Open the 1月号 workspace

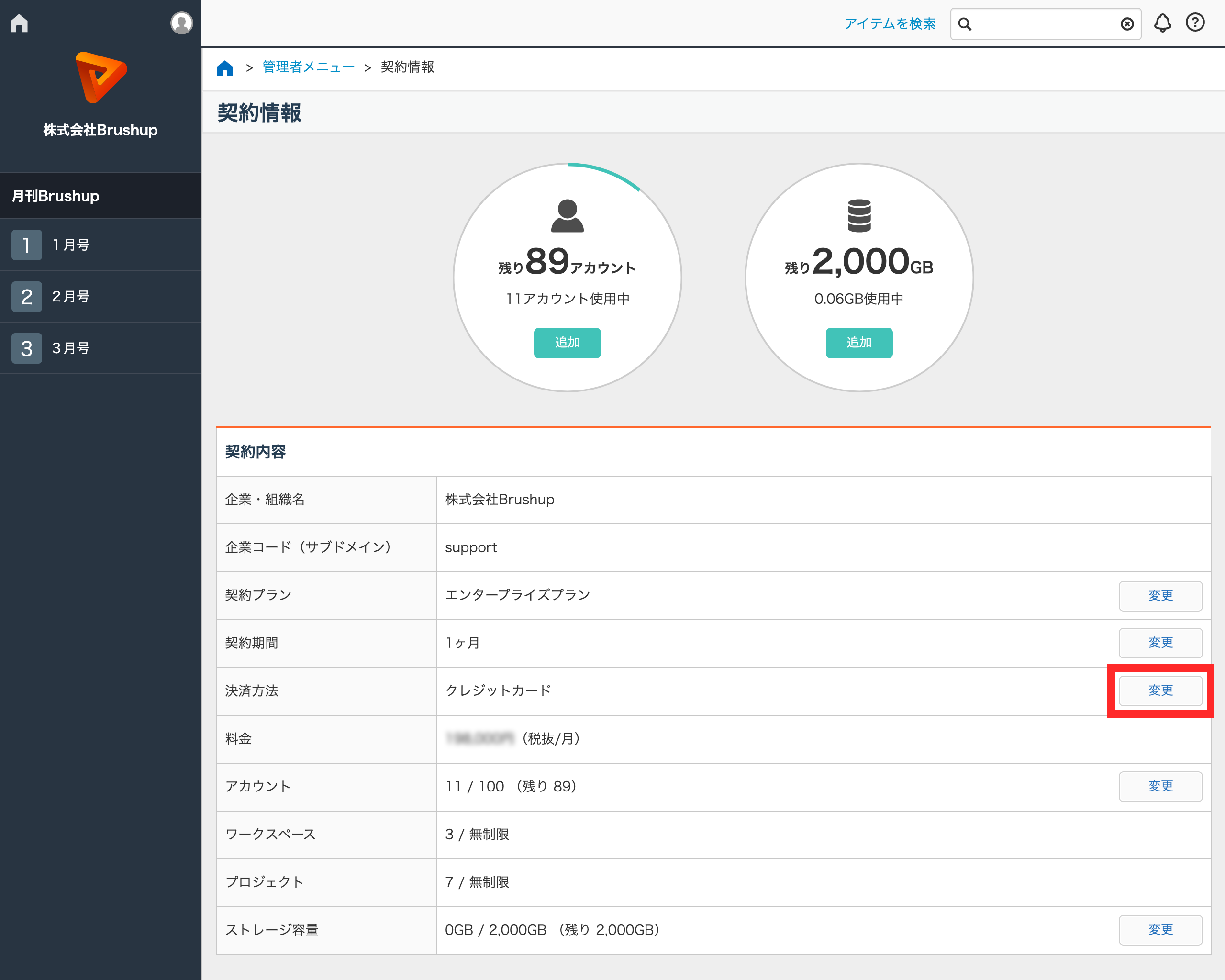pyautogui.click(x=100, y=245)
